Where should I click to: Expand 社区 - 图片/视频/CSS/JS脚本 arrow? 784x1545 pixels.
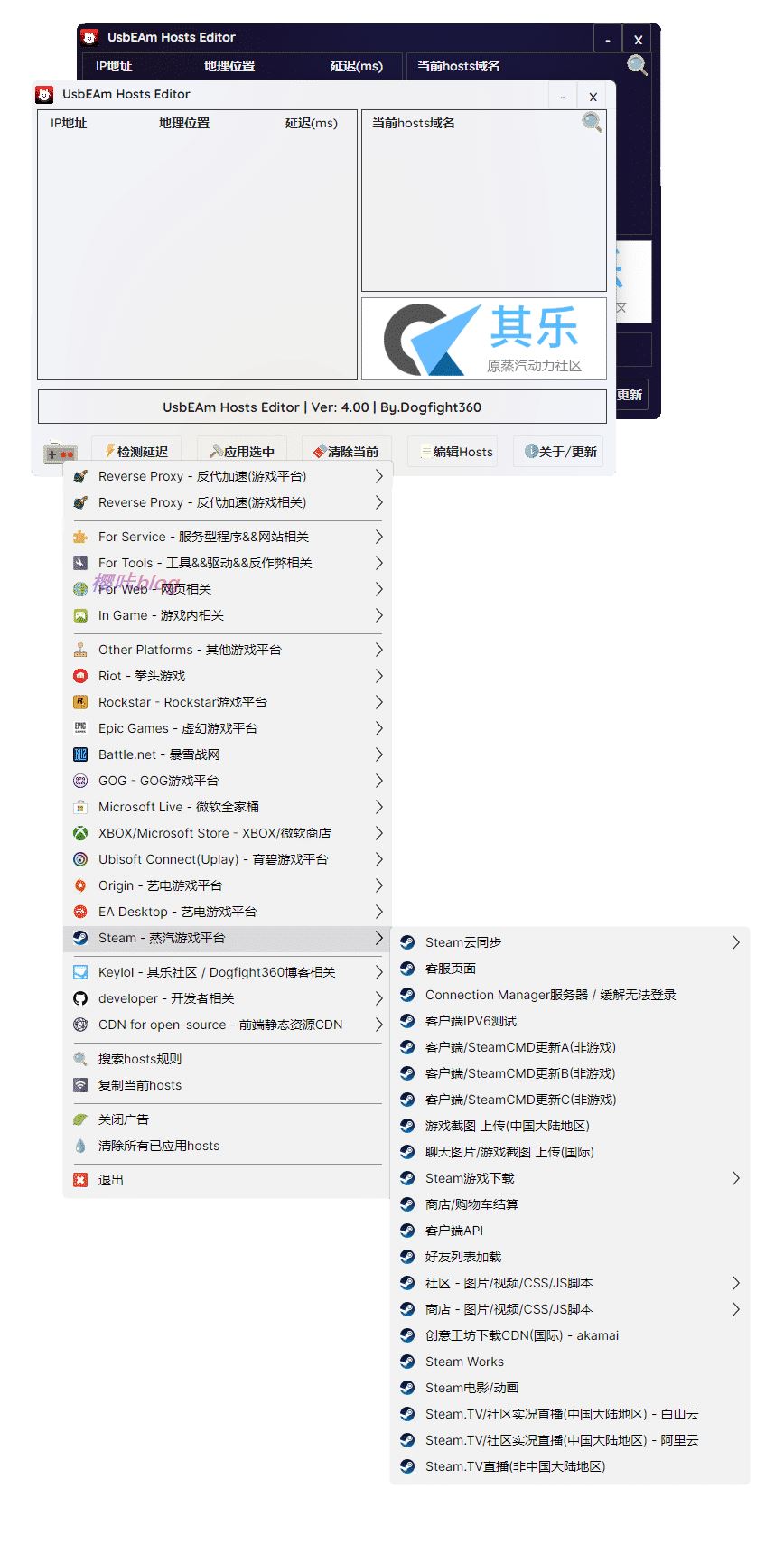click(x=736, y=1283)
